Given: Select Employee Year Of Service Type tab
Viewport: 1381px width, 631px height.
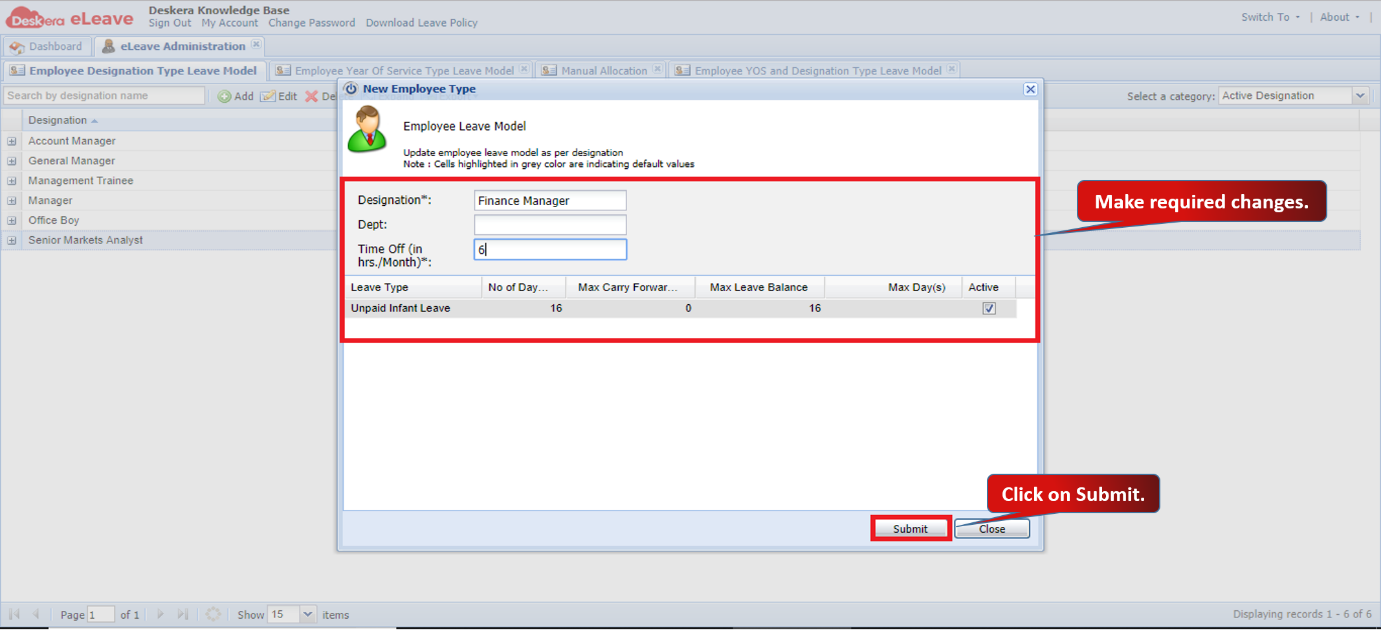Looking at the screenshot, I should (400, 71).
